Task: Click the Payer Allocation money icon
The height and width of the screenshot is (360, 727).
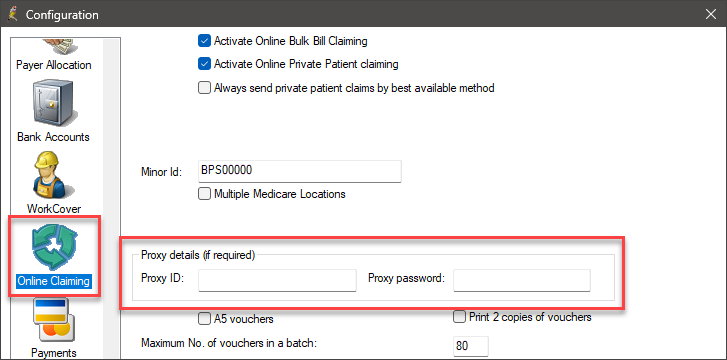Action: [x=59, y=48]
